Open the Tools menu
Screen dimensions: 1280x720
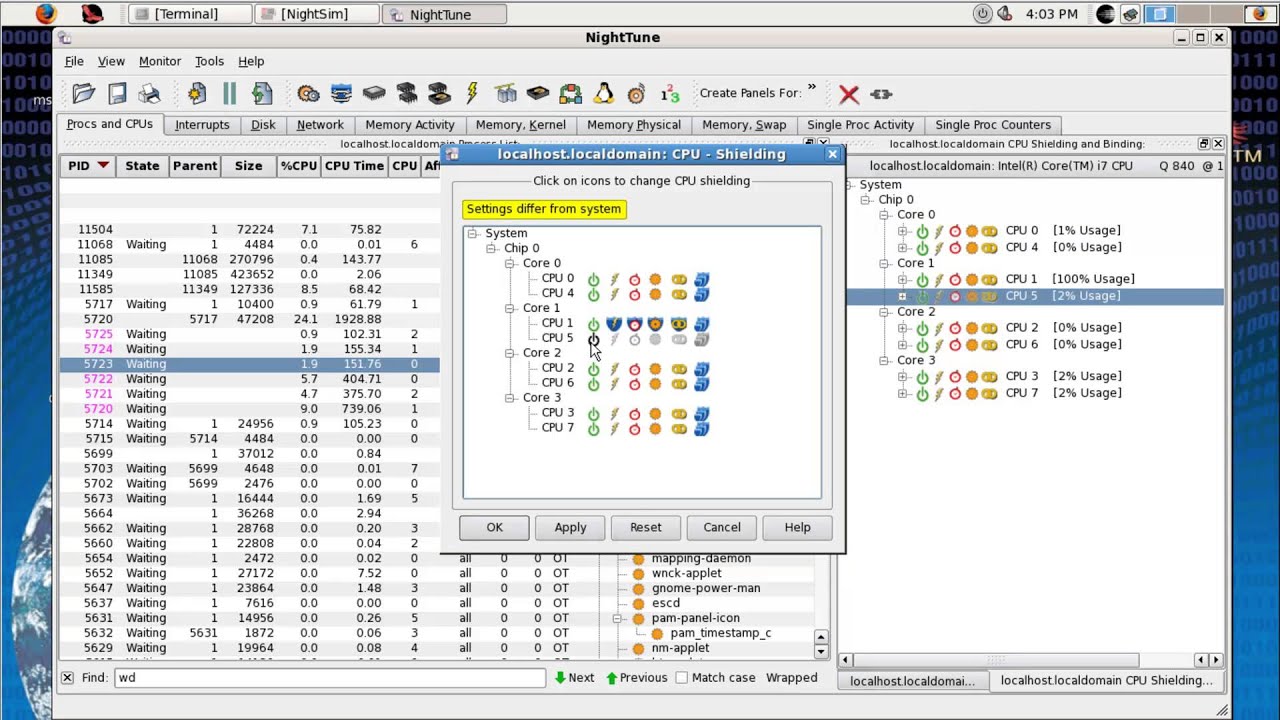pos(209,61)
